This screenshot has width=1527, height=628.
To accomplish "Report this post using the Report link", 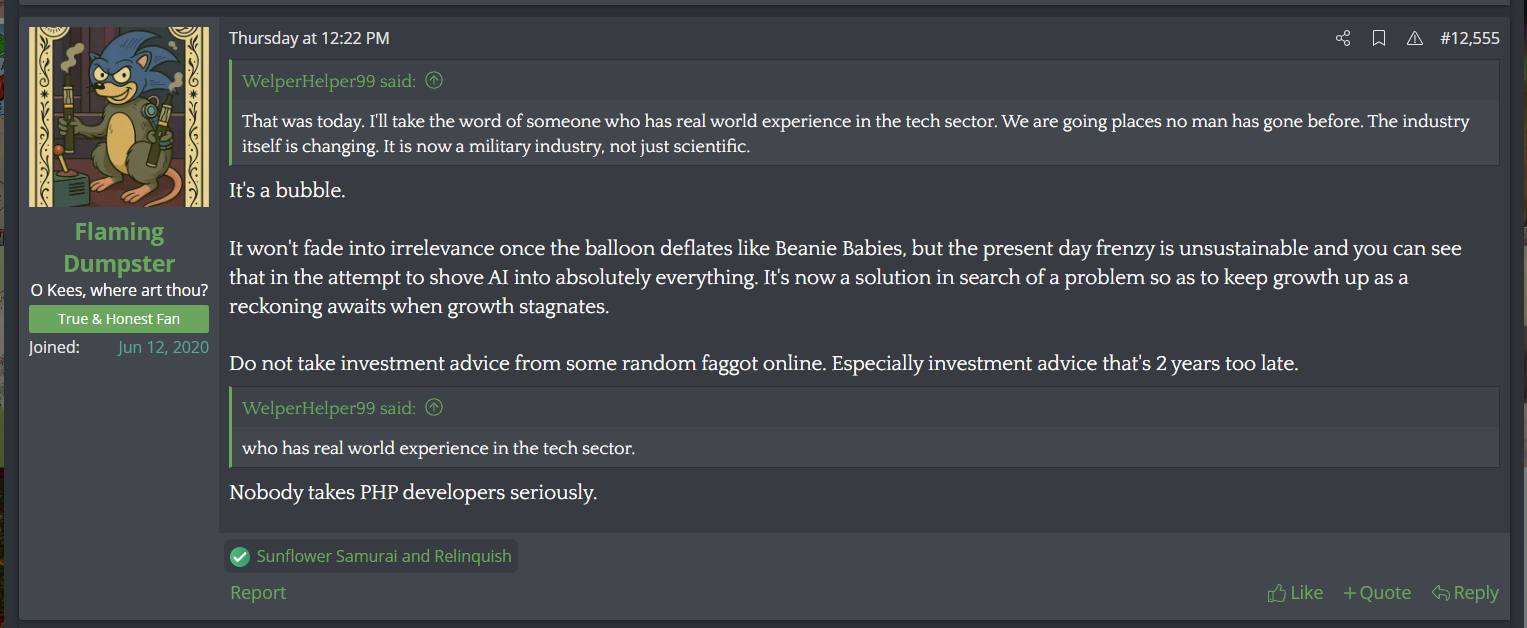I will pyautogui.click(x=258, y=593).
